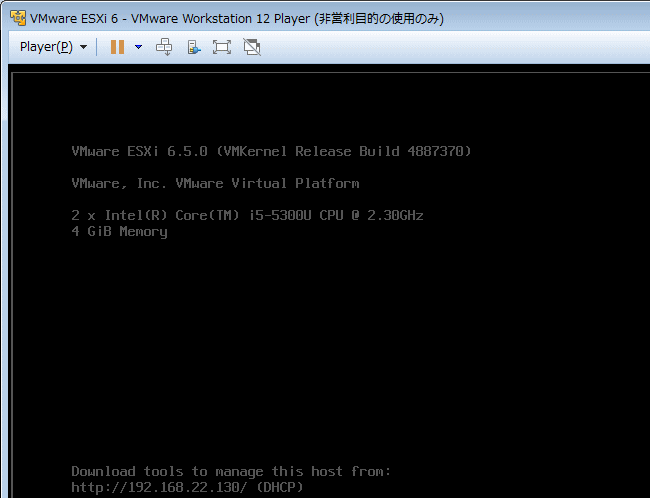
Task: Pause the virtual machine with the pause icon
Action: 117,47
